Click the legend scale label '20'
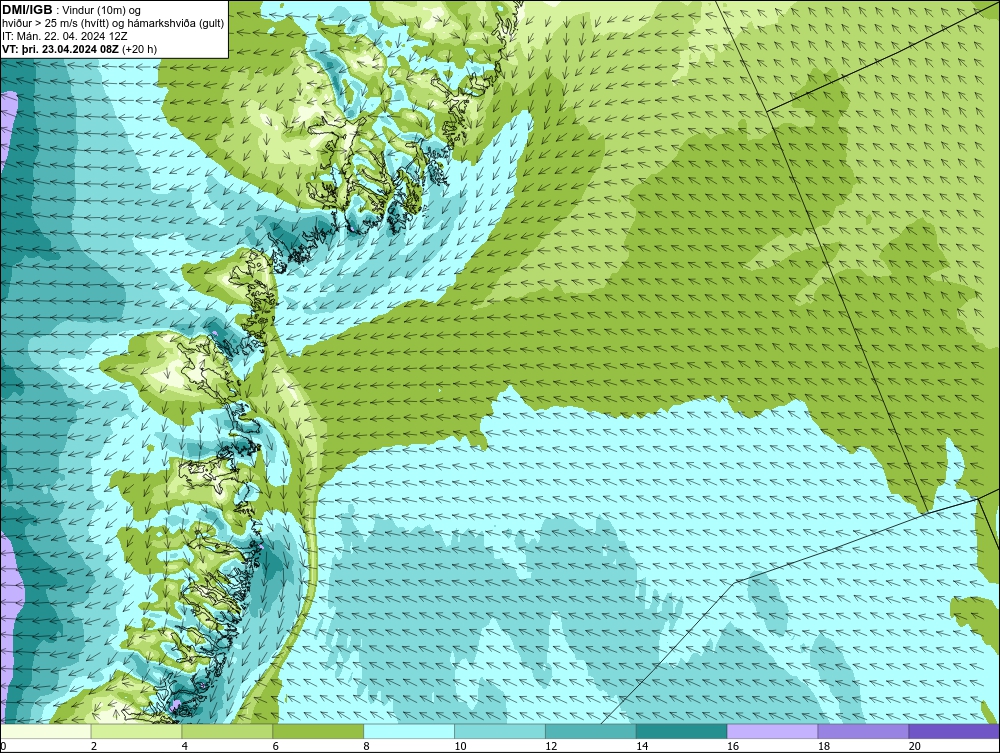Screen dimensions: 1000x753 click(915, 746)
